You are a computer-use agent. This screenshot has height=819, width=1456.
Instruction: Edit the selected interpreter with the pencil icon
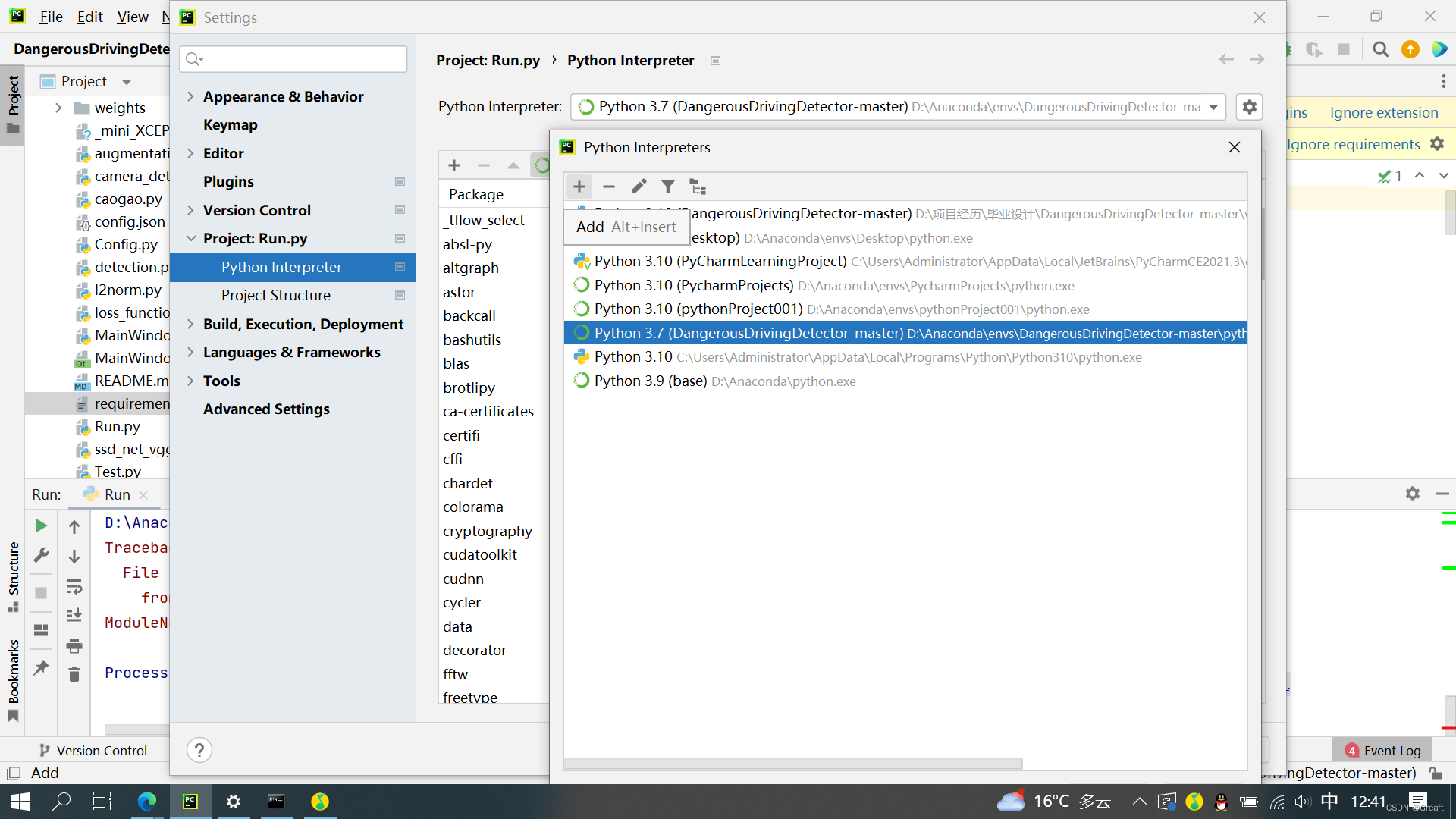point(639,187)
